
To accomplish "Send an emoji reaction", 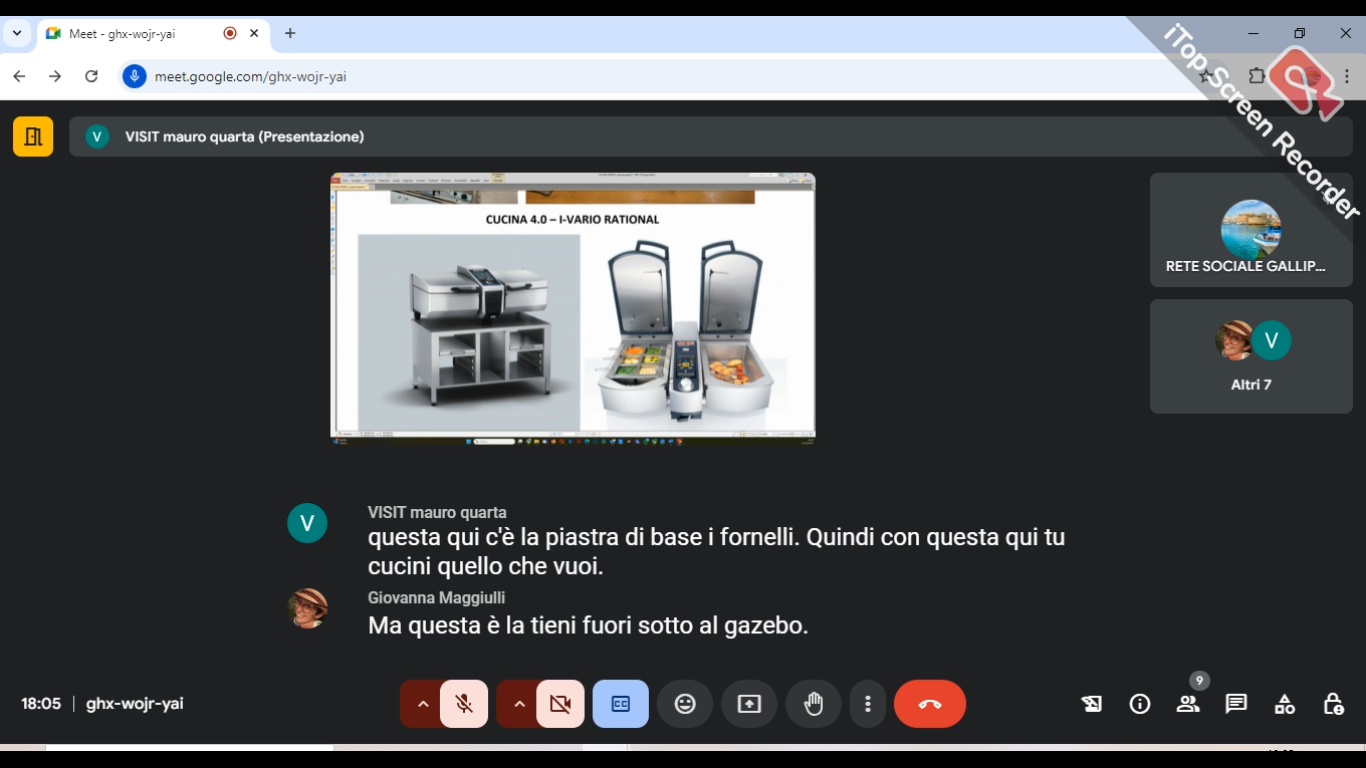I will point(685,704).
